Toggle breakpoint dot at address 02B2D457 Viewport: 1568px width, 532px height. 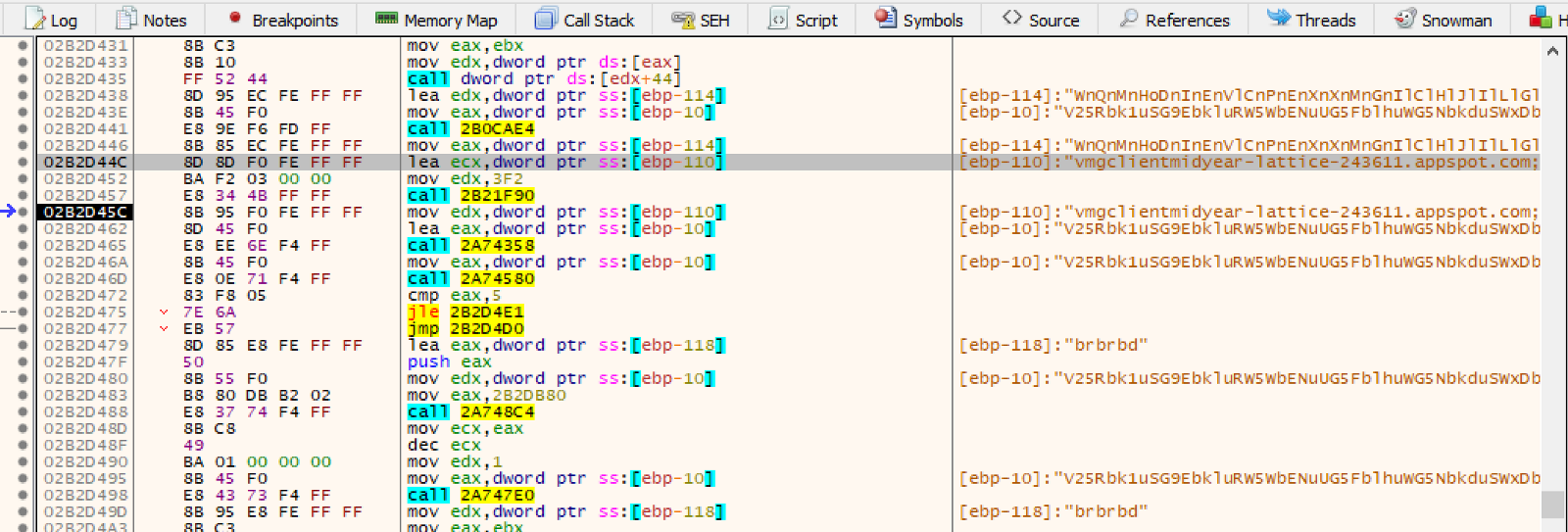click(x=23, y=196)
